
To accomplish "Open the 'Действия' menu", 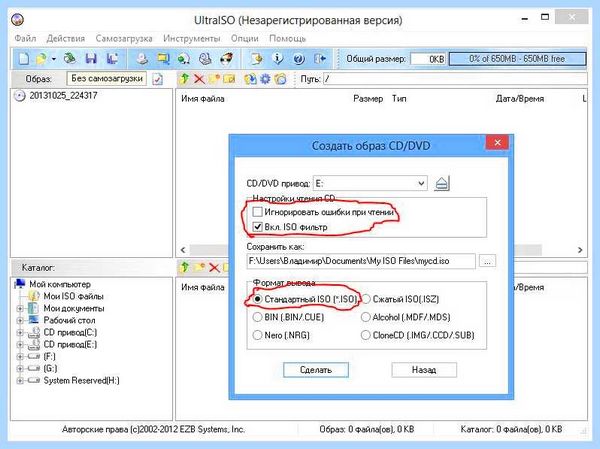I will (x=66, y=39).
